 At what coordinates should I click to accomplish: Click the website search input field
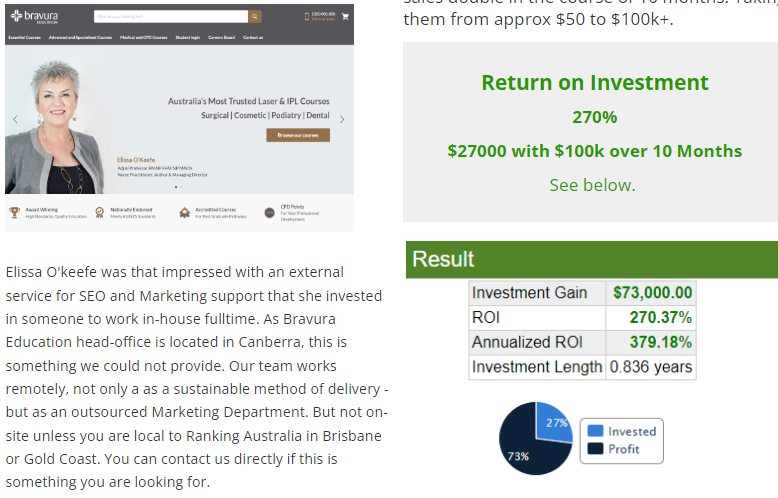coord(170,17)
